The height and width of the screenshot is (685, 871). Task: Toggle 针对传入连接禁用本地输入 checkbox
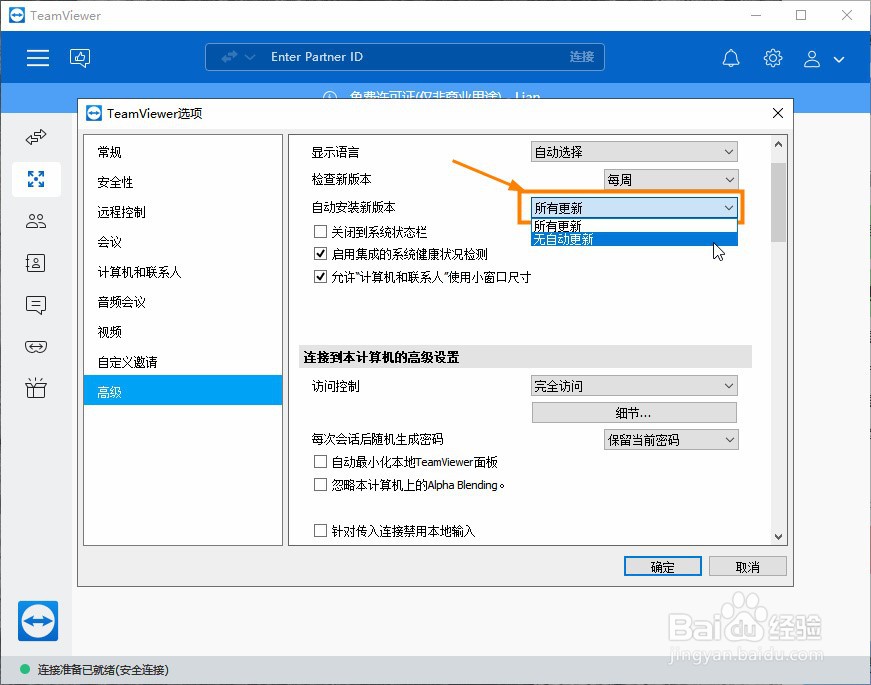[x=320, y=531]
